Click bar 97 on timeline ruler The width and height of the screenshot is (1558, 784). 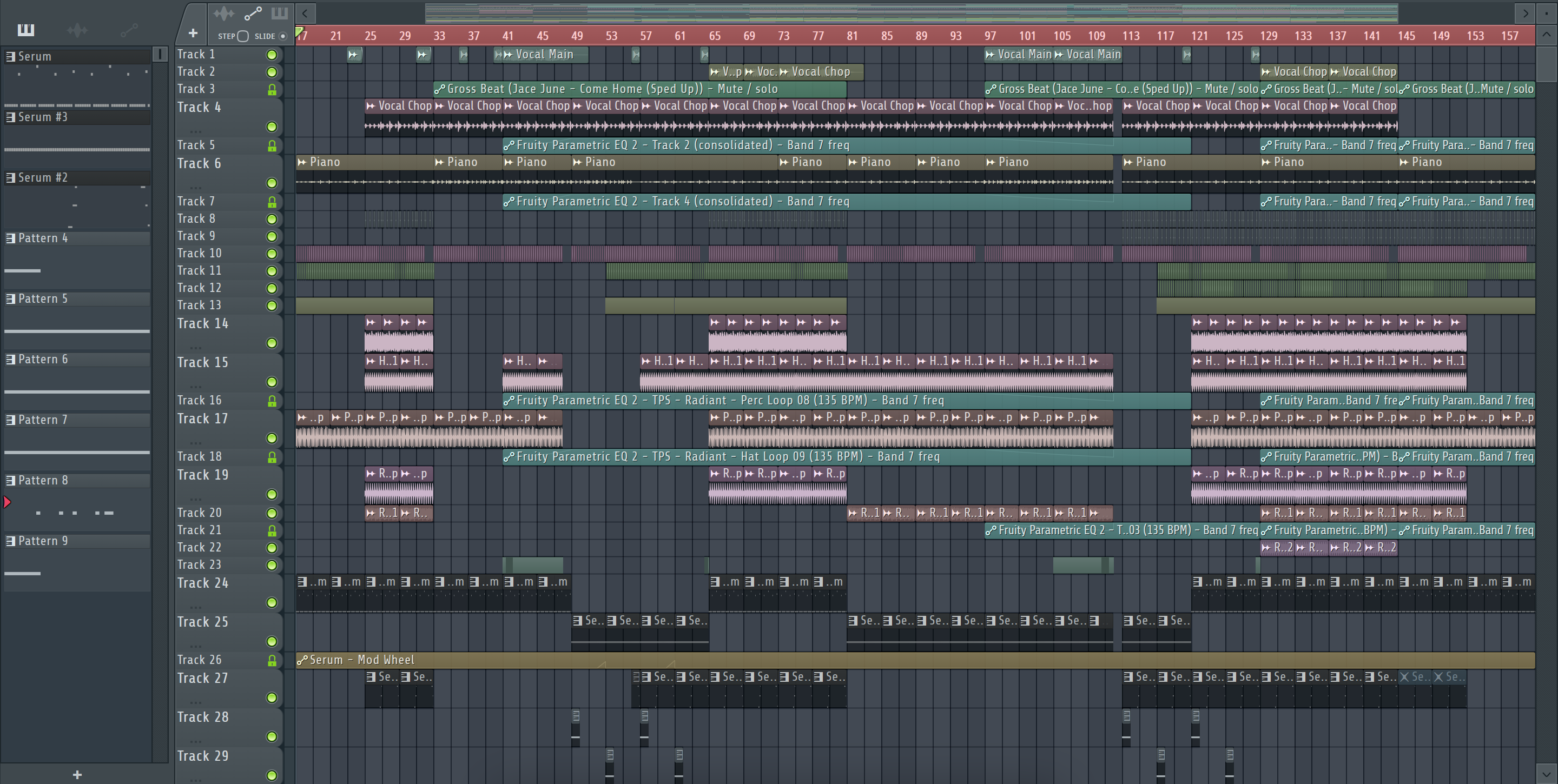[990, 36]
